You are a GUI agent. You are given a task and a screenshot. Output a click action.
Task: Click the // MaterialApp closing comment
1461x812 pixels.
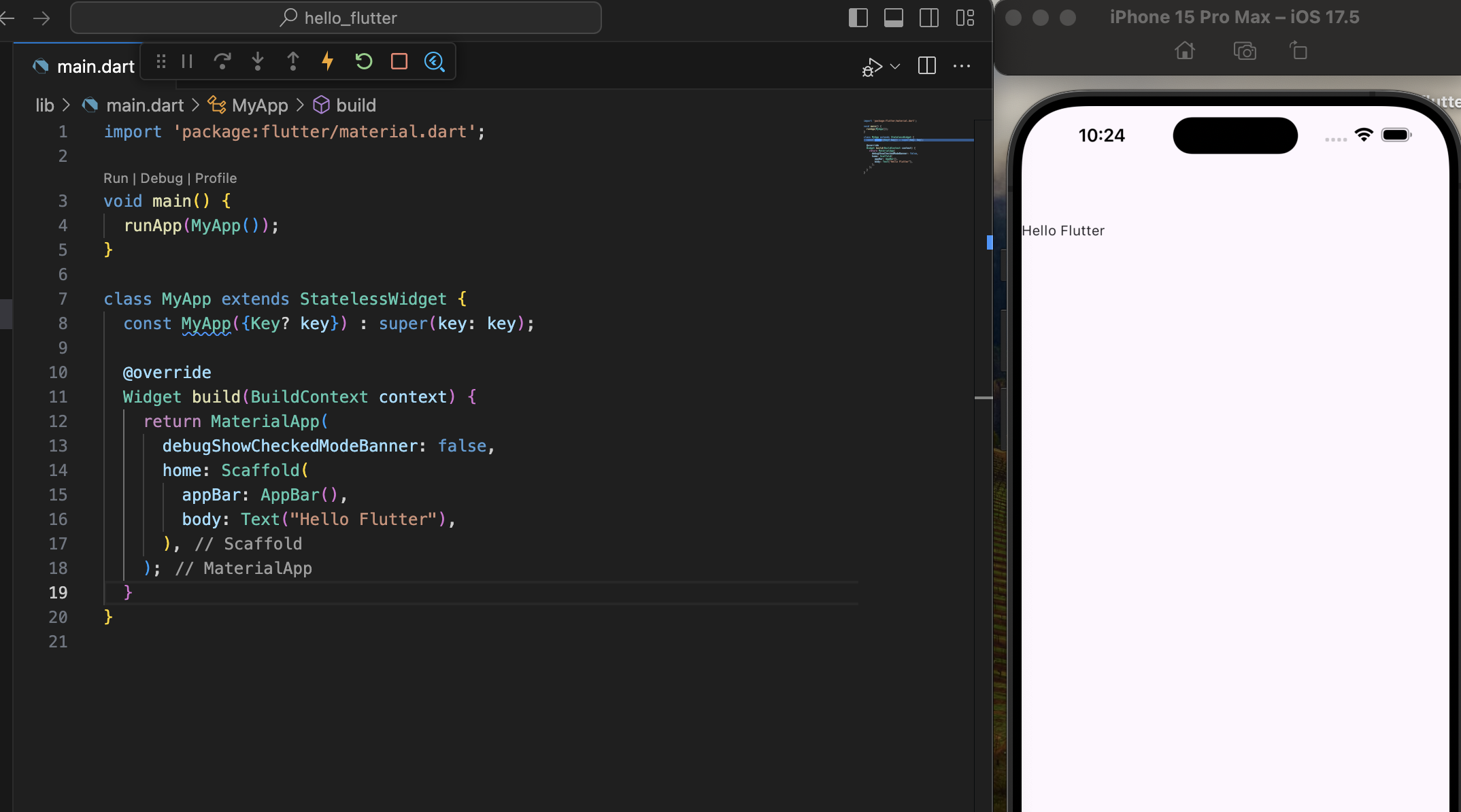244,569
